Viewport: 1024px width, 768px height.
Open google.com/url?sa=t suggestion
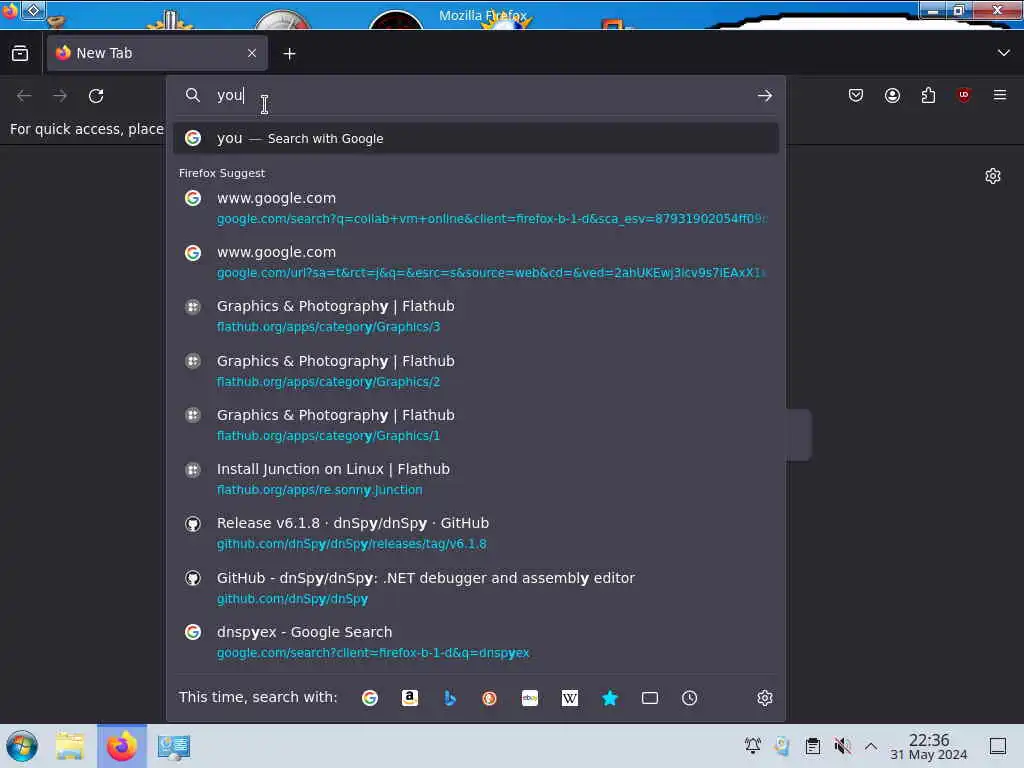pos(476,262)
